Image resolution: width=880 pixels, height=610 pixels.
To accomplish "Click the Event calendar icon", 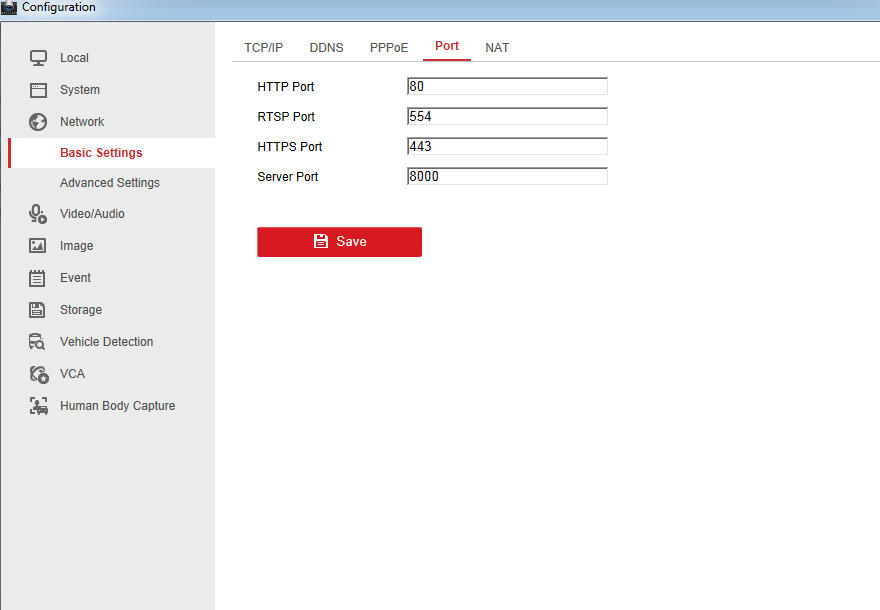I will click(38, 278).
